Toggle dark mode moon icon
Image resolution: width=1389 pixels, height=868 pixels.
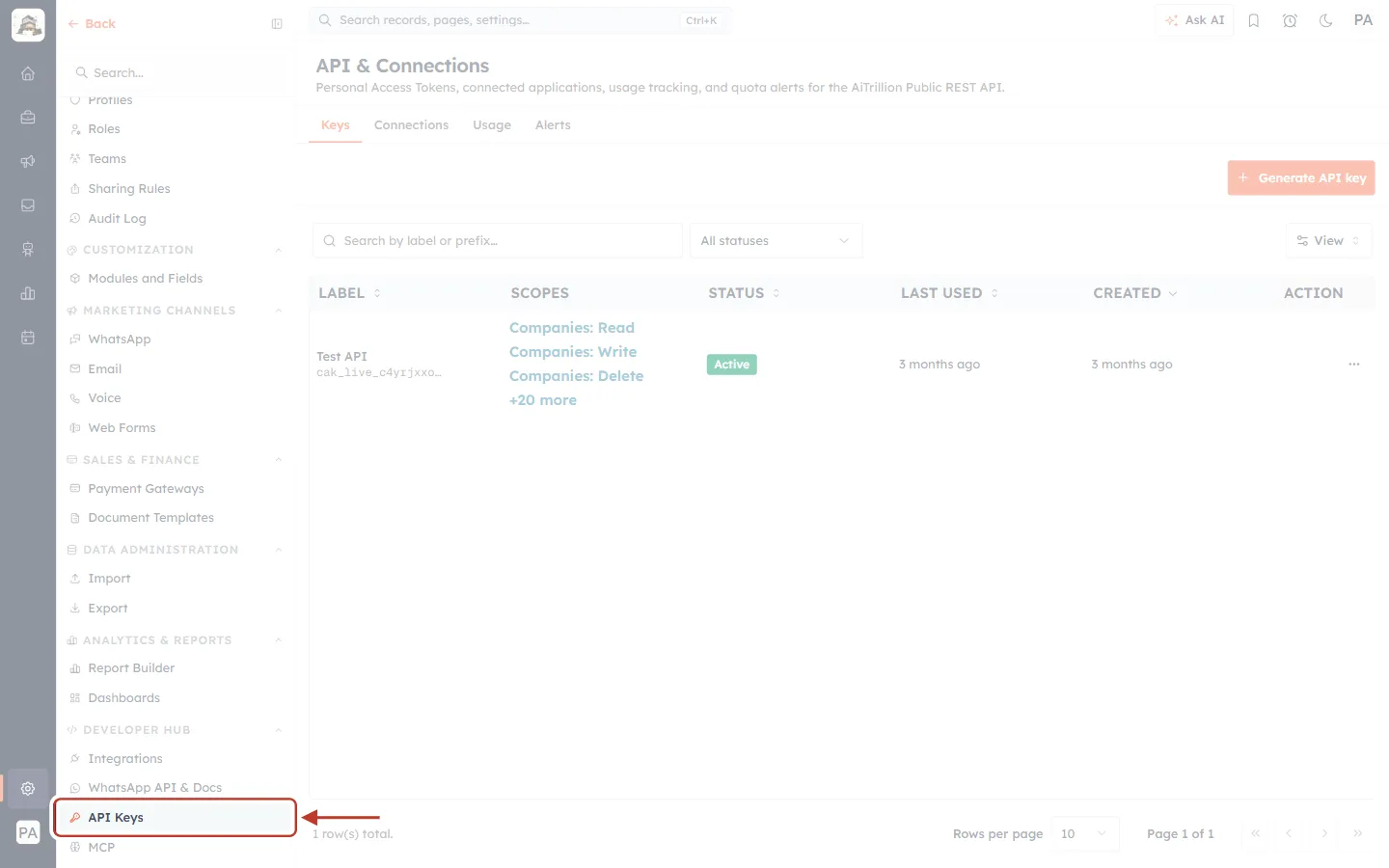(1326, 20)
